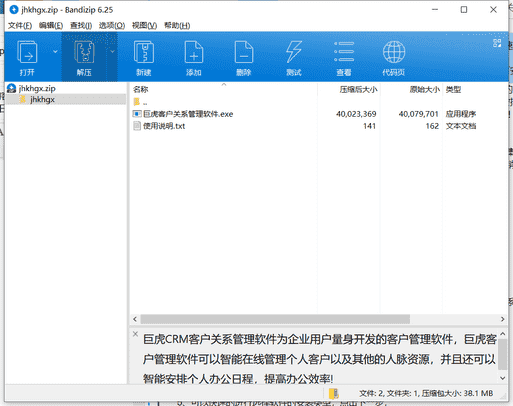Sort by the 名称 column header
The image size is (513, 406).
(140, 89)
